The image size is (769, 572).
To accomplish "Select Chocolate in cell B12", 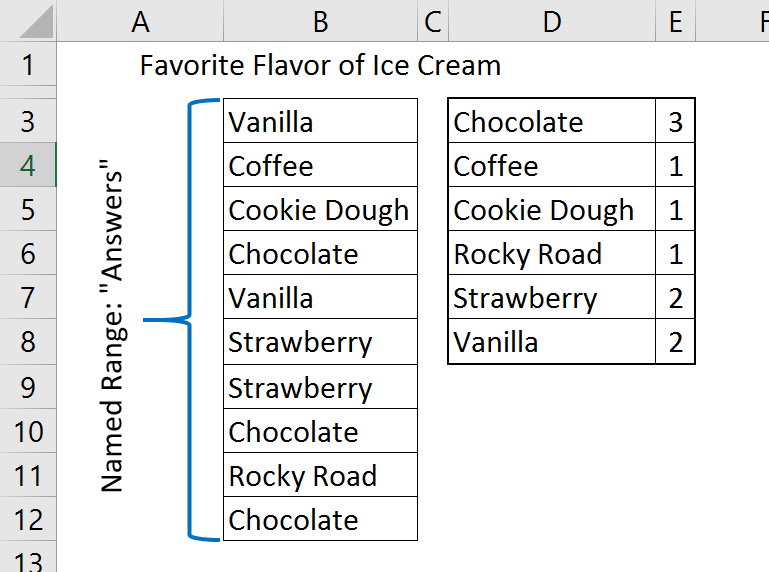I will 319,520.
